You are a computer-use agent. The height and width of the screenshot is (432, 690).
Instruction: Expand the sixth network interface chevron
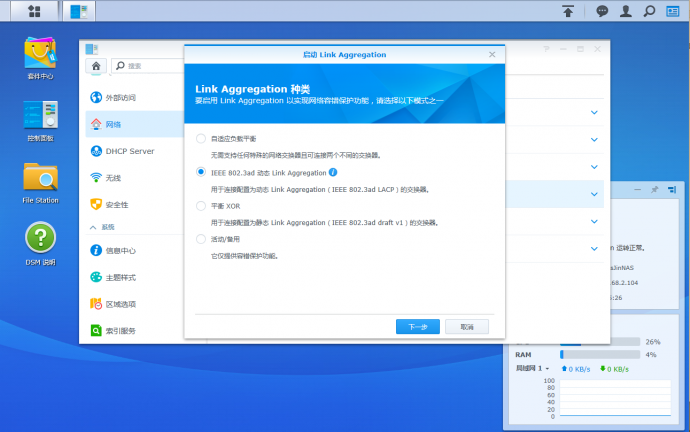click(x=594, y=249)
